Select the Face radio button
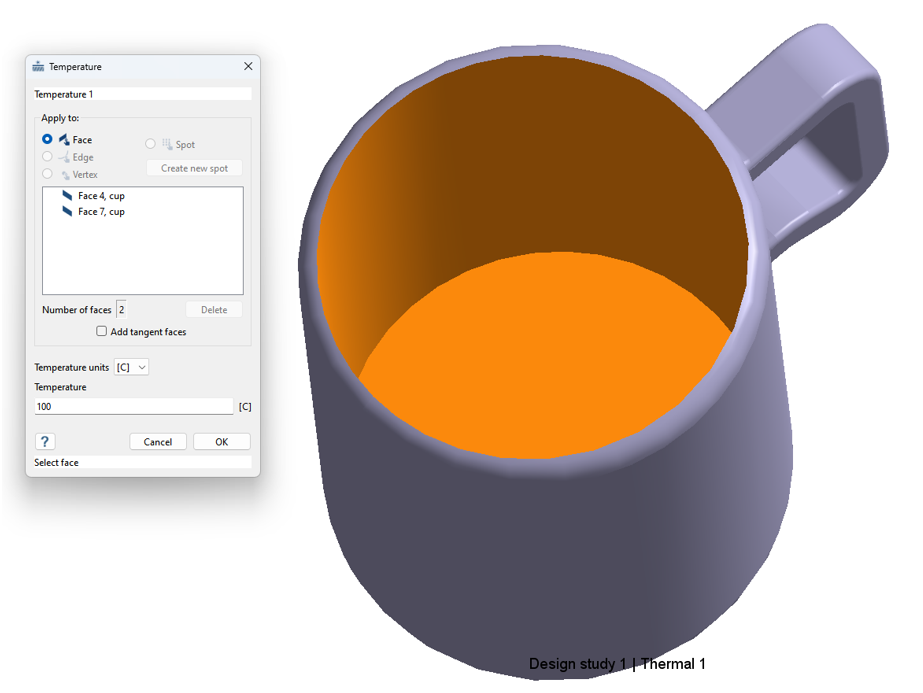The height and width of the screenshot is (693, 923). click(47, 140)
